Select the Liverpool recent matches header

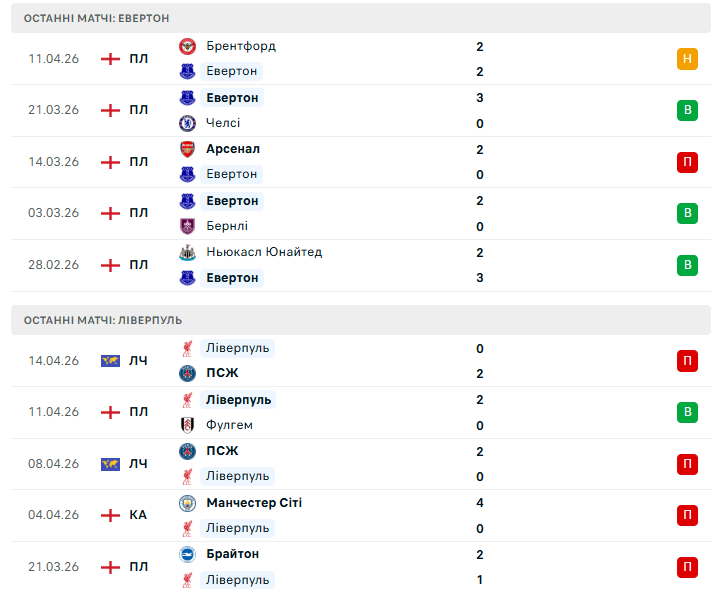click(104, 320)
